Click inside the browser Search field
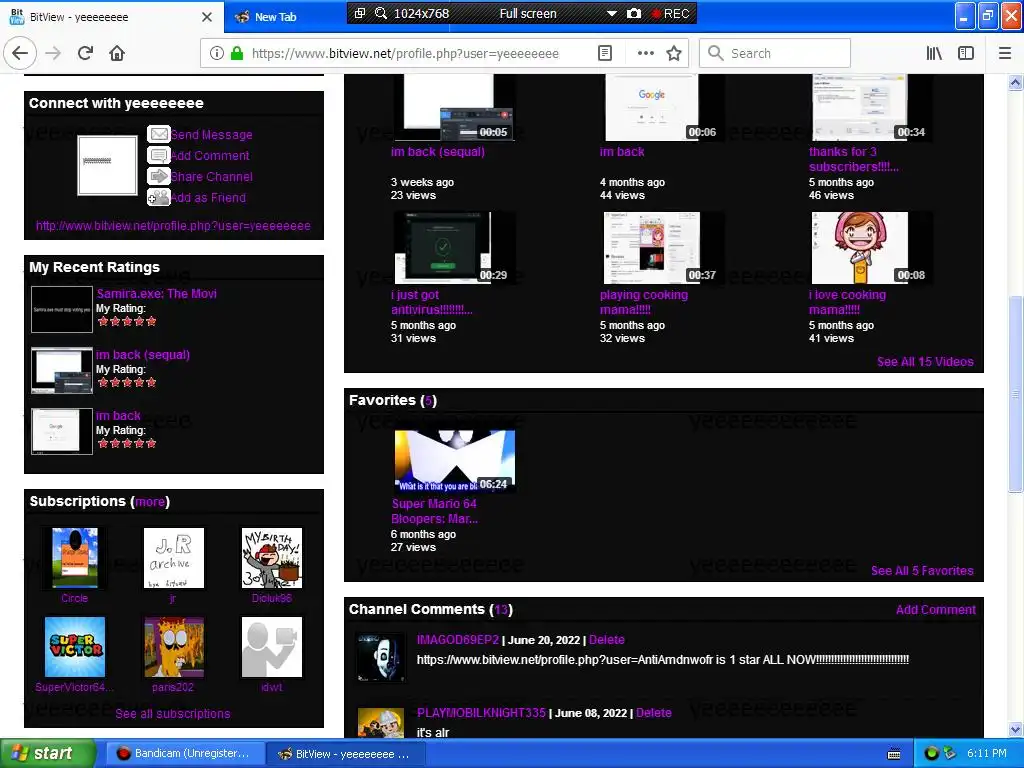This screenshot has height=768, width=1024. [775, 53]
